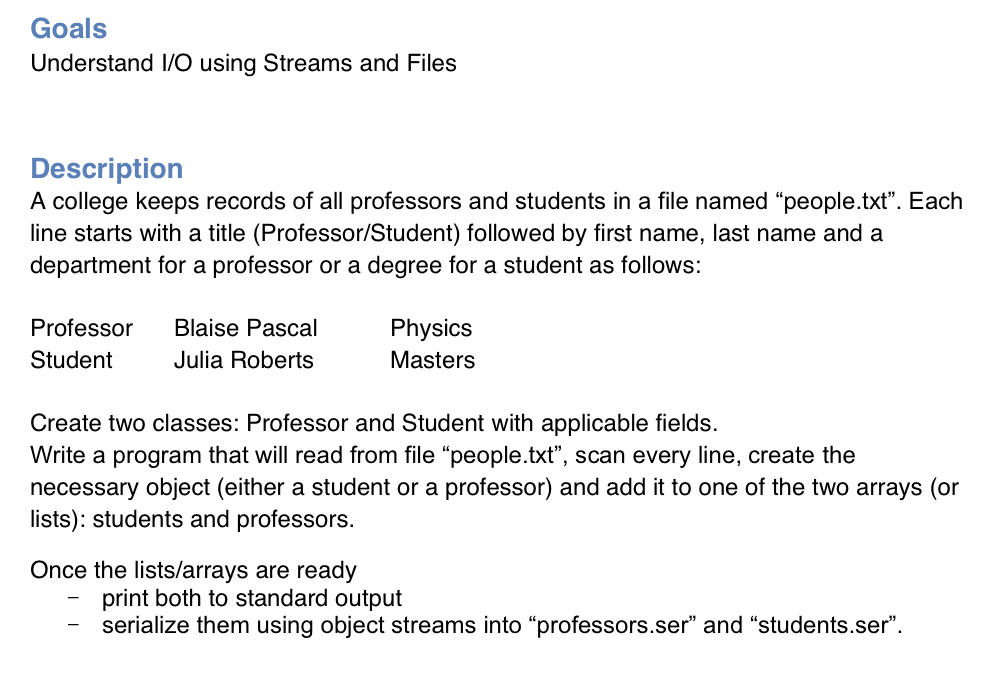Click the text 'lists): students and professors.'

click(192, 519)
